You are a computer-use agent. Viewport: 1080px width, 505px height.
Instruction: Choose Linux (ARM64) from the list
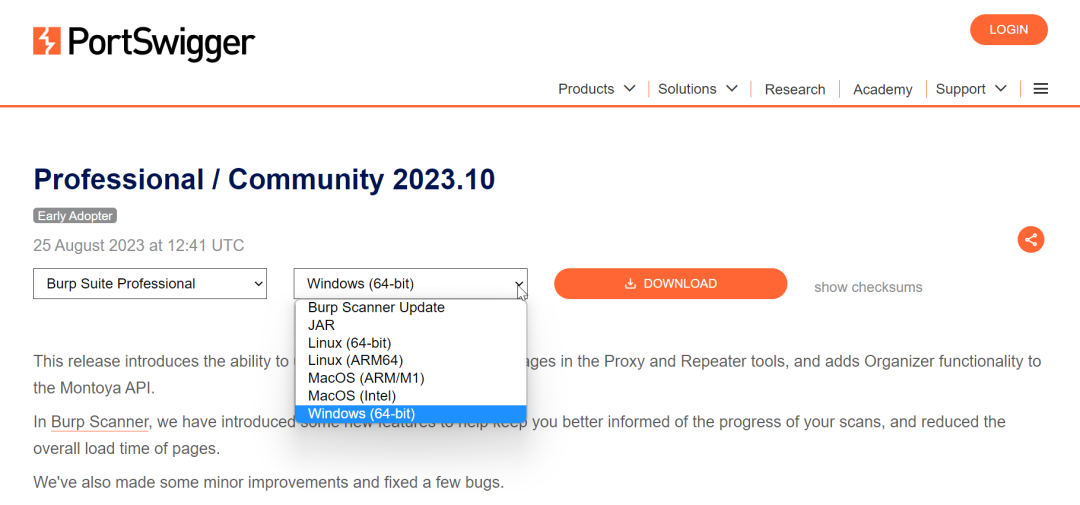pyautogui.click(x=411, y=360)
